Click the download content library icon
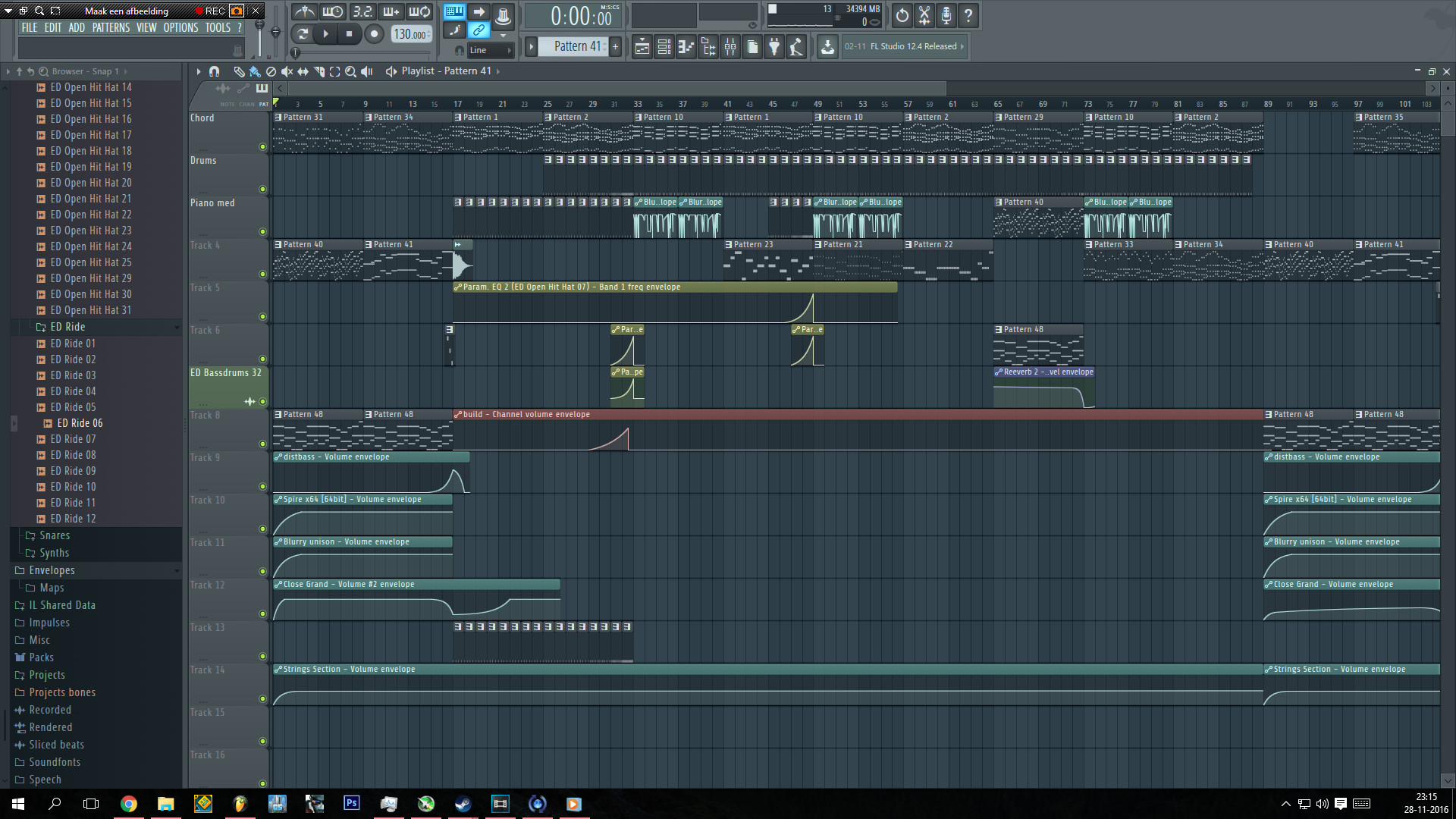Image resolution: width=1456 pixels, height=819 pixels. click(x=827, y=47)
